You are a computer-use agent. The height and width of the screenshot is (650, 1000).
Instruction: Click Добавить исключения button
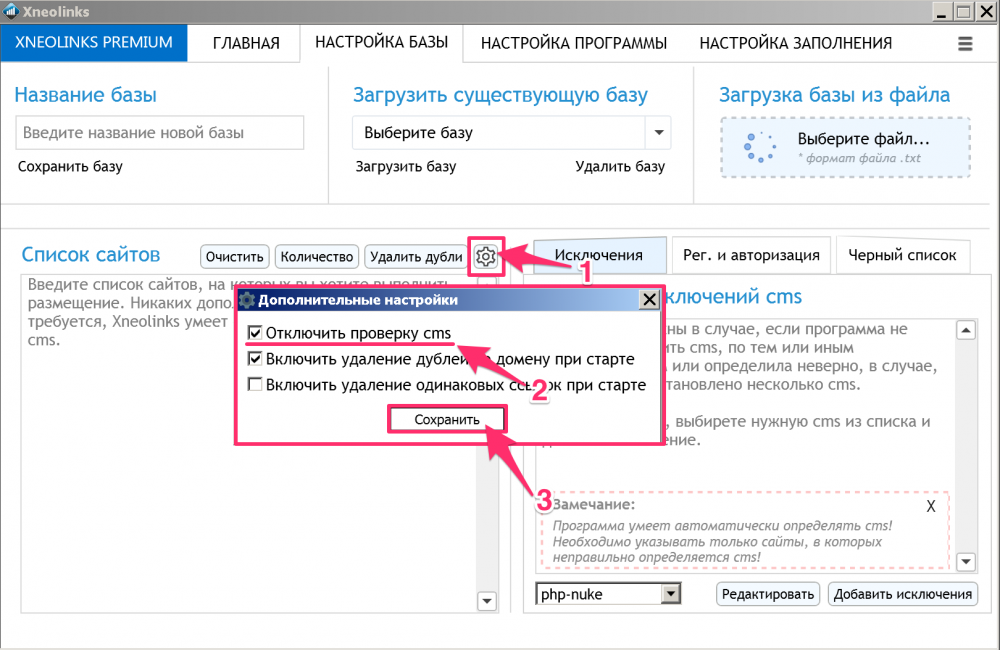pos(902,594)
